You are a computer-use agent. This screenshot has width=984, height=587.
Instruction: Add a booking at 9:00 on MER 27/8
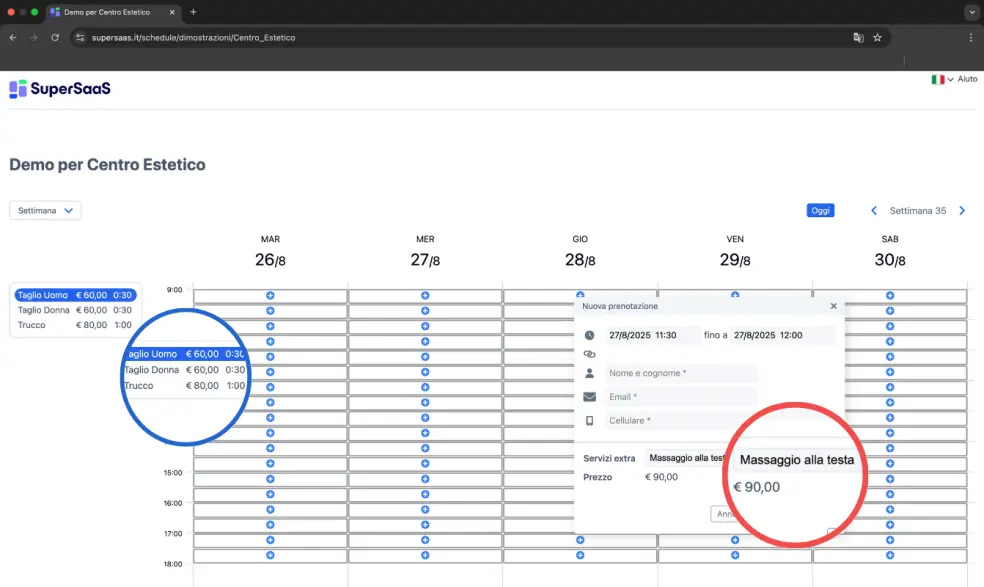425,296
